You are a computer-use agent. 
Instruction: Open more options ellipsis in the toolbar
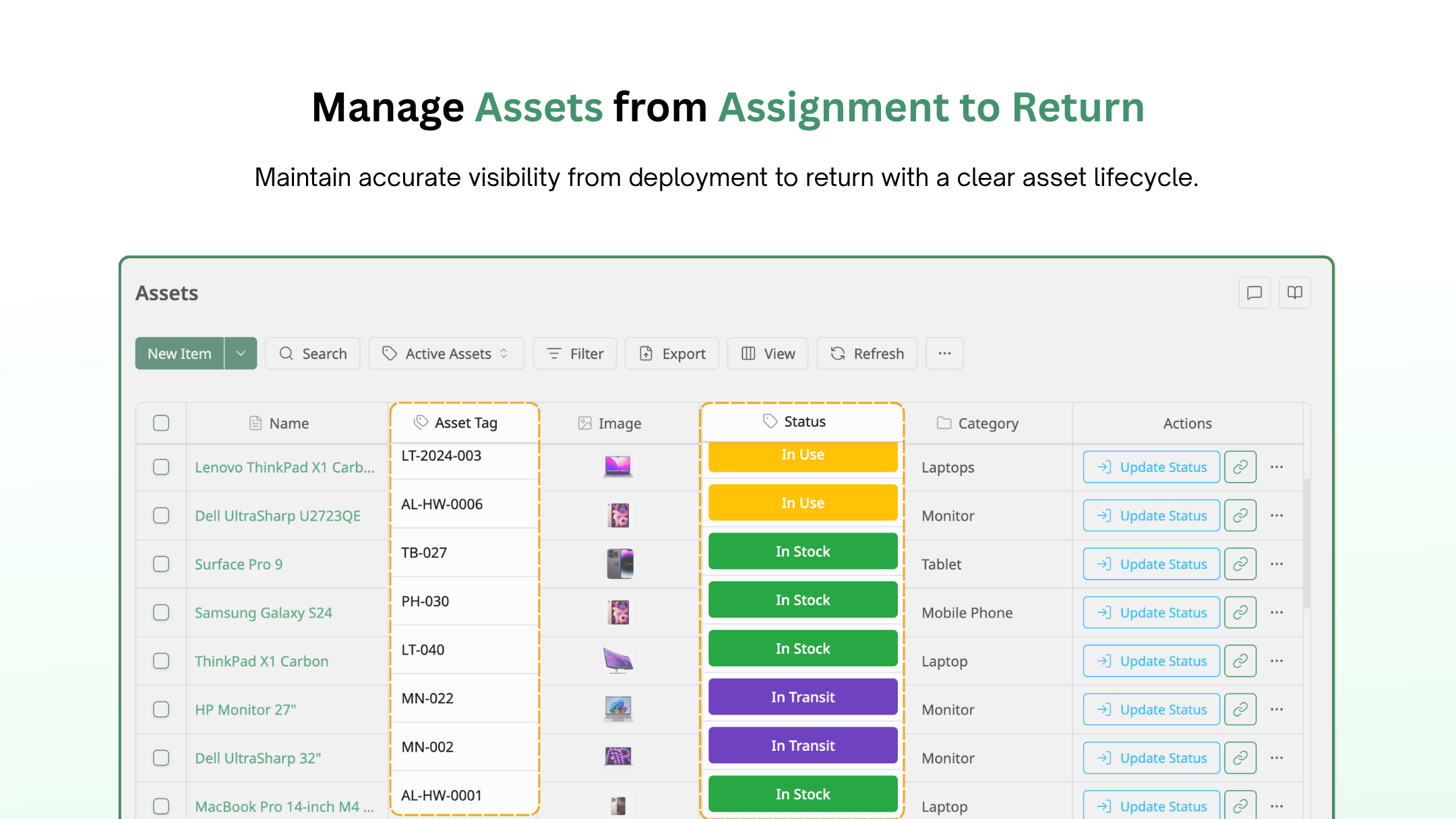coord(944,353)
